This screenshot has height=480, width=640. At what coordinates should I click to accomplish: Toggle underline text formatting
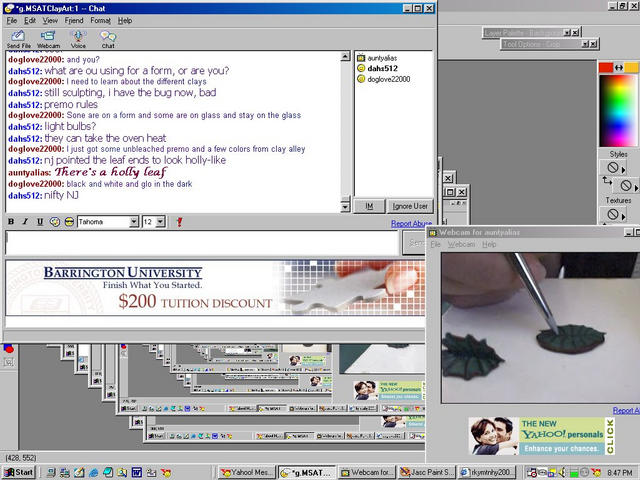click(40, 222)
